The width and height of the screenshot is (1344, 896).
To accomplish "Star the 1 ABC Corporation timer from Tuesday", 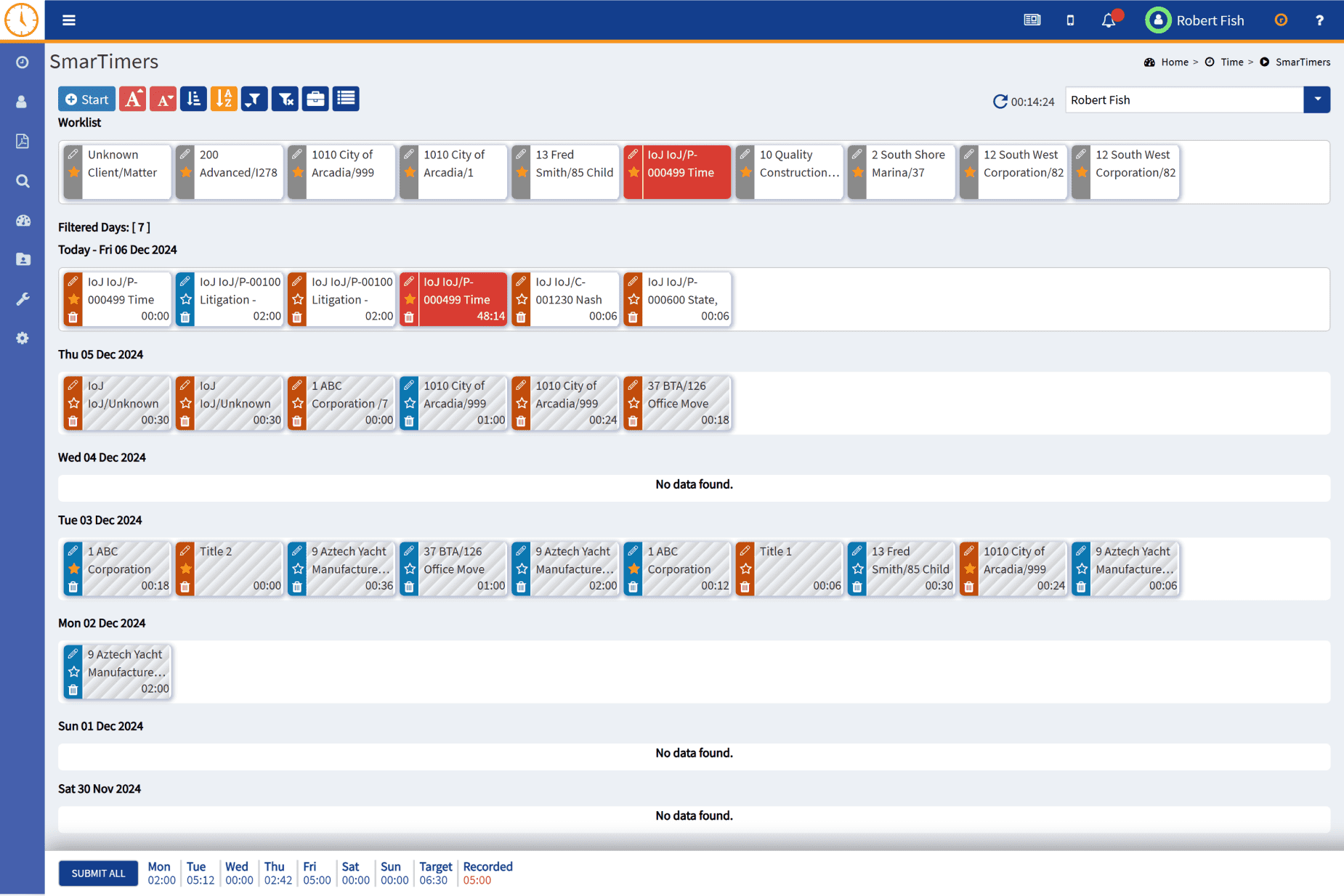I will 73,569.
